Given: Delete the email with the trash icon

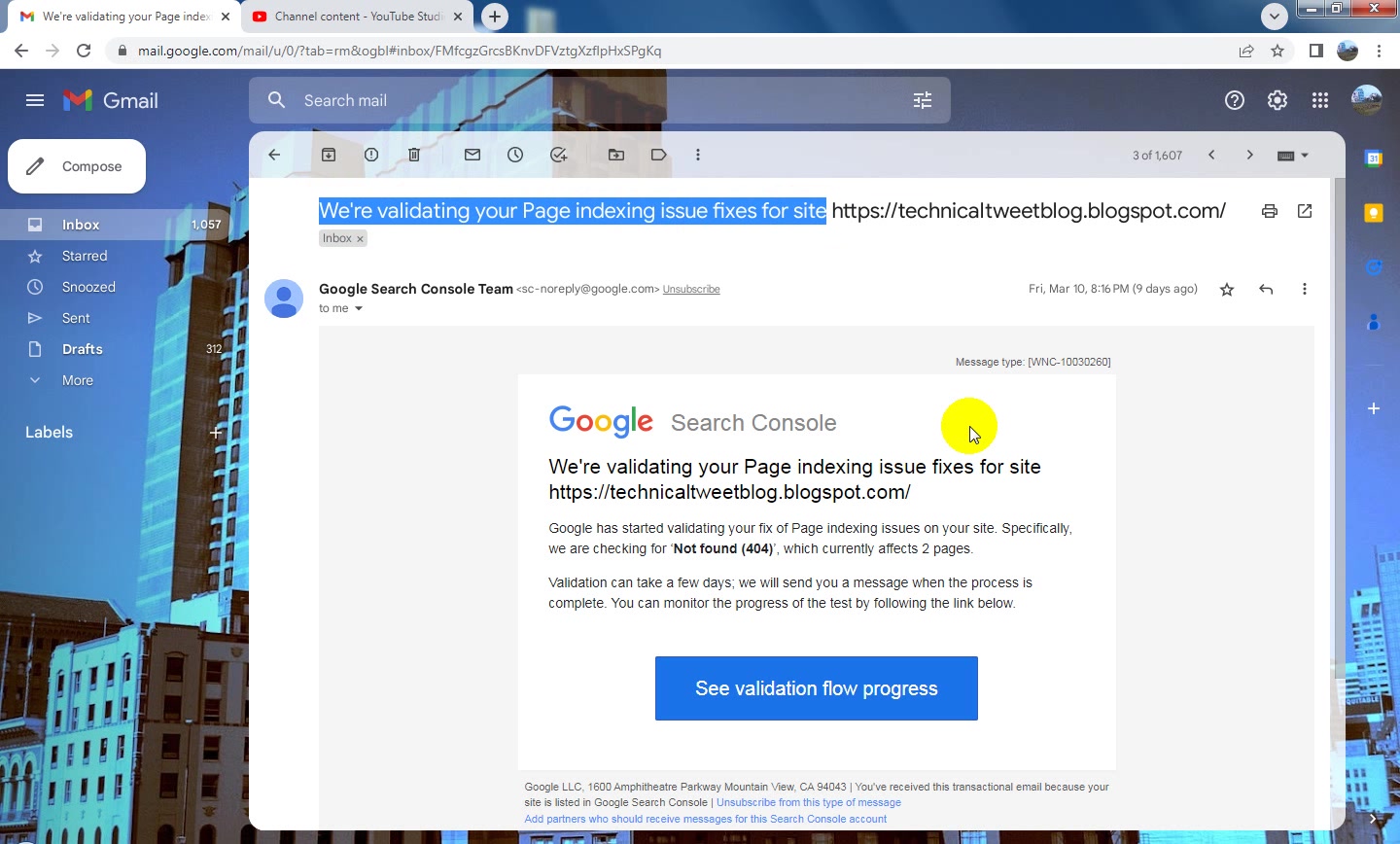Looking at the screenshot, I should point(414,155).
